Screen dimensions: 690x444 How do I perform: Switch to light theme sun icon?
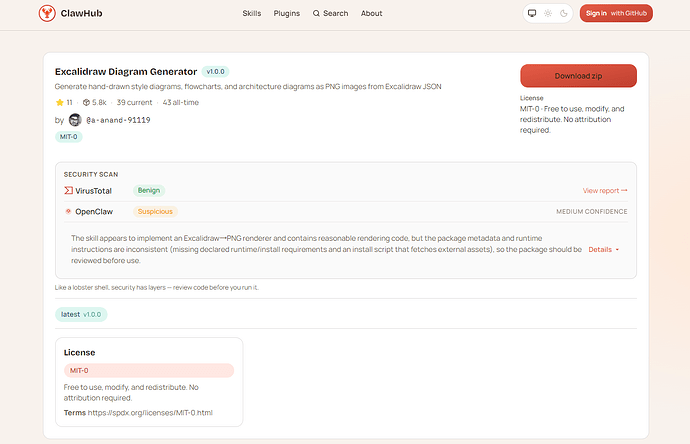(x=548, y=13)
